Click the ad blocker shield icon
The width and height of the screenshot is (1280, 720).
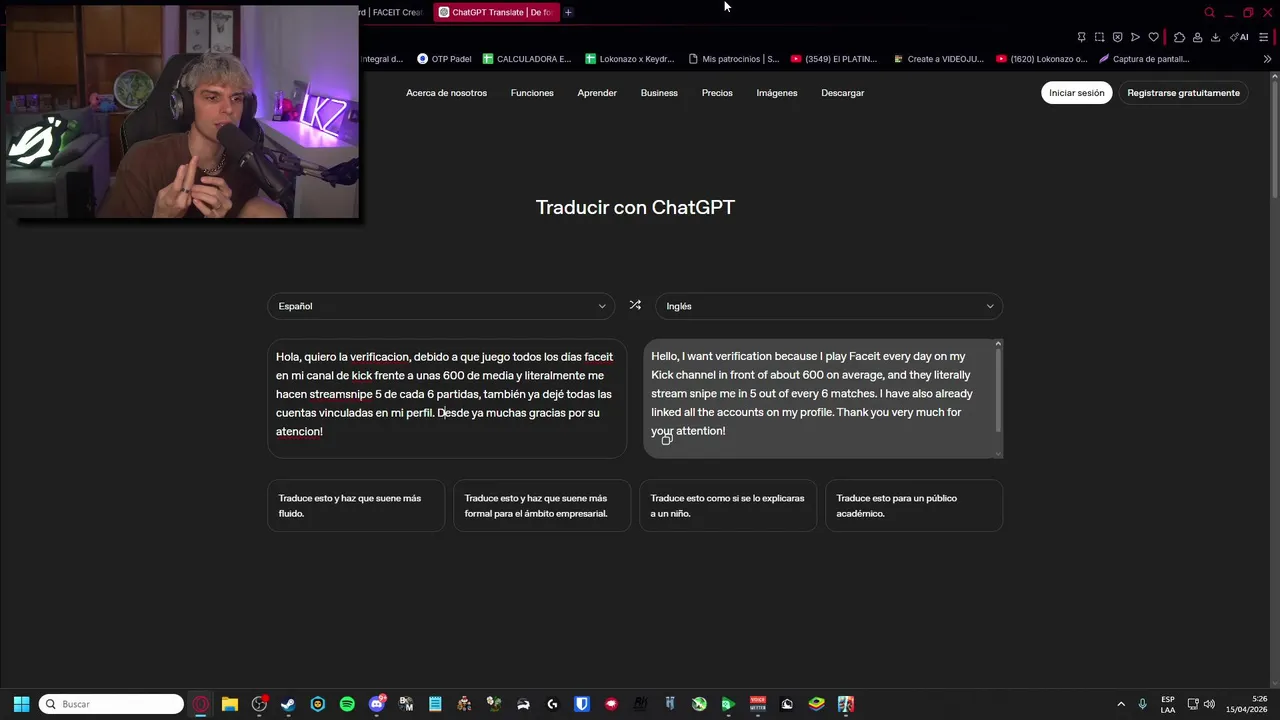click(x=1117, y=37)
